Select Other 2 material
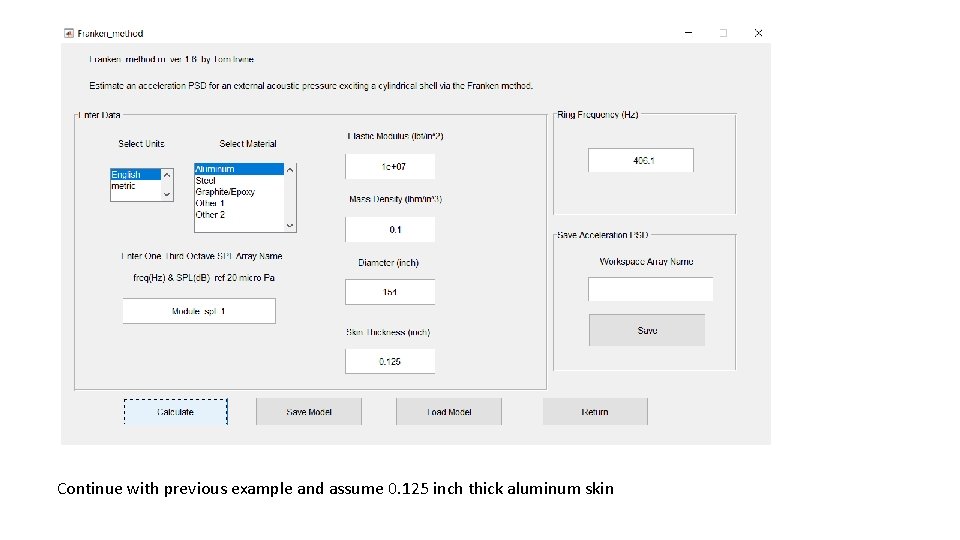The width and height of the screenshot is (960, 540). click(239, 215)
